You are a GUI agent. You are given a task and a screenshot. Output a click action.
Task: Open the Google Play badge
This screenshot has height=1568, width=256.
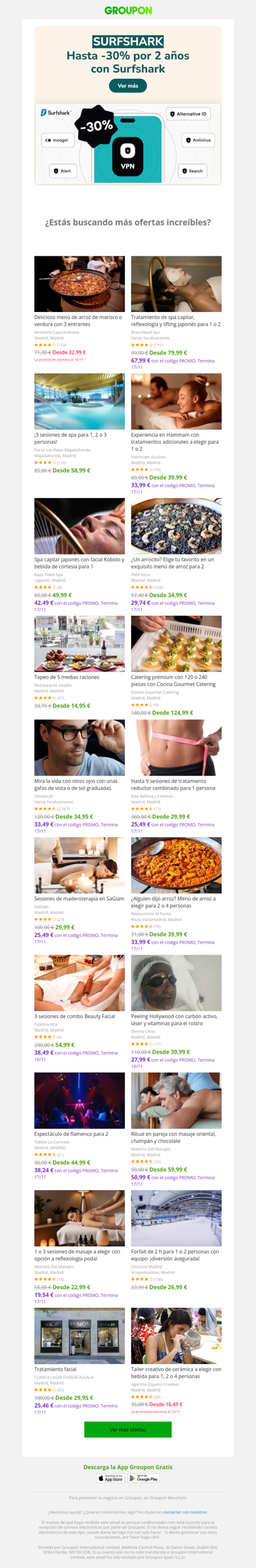[x=144, y=1478]
